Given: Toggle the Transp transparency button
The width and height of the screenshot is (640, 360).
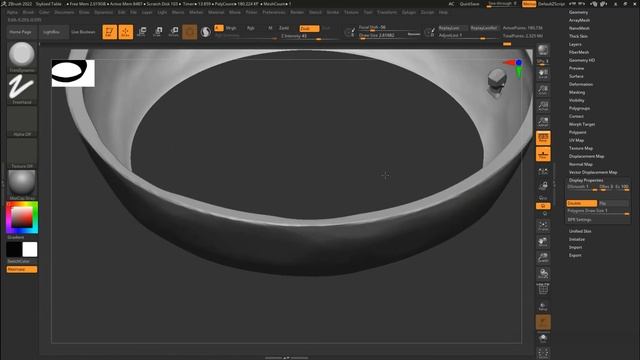Looking at the screenshot, I should [543, 306].
